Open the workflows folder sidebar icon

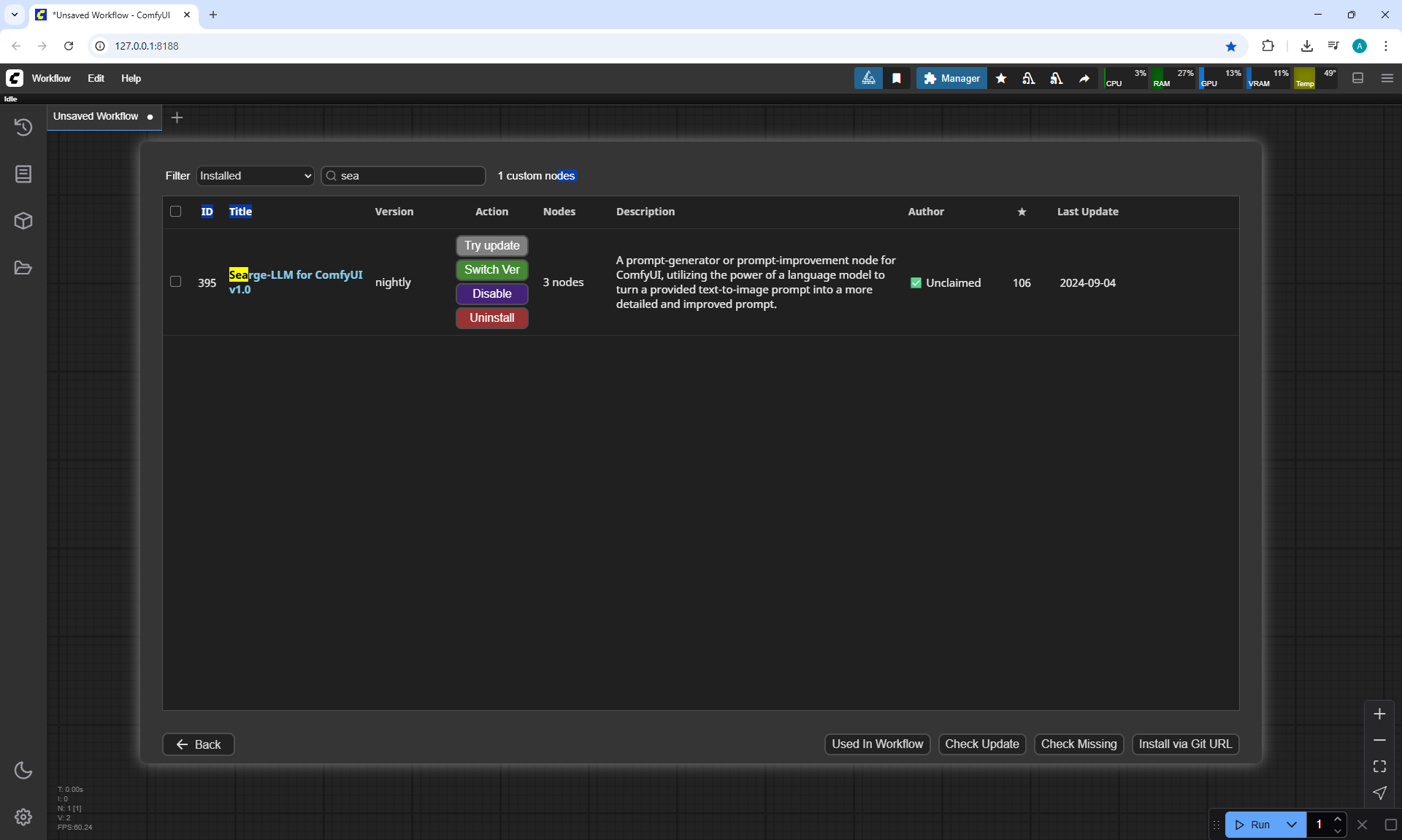tap(23, 268)
